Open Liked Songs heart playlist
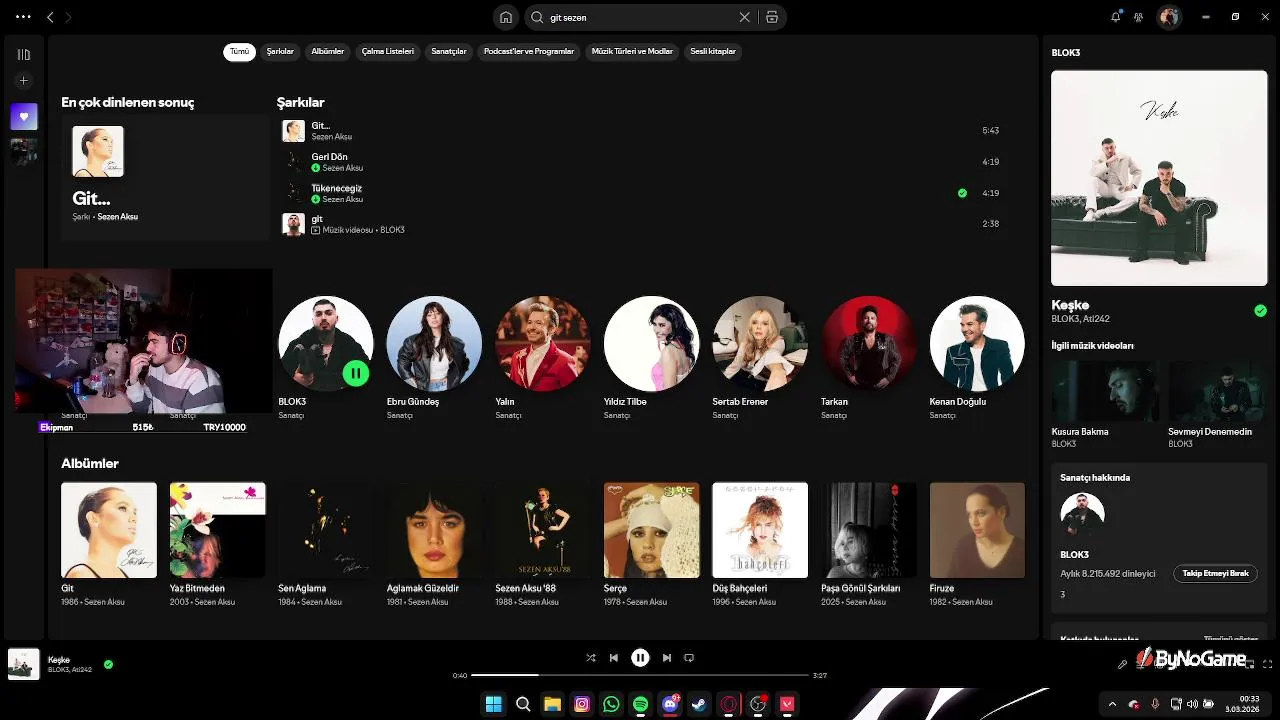This screenshot has width=1280, height=720. point(24,116)
